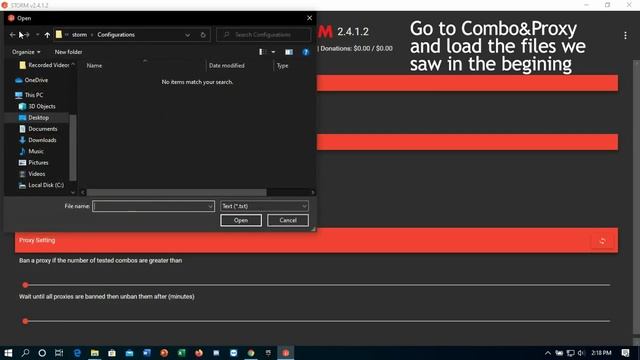Screen dimensions: 640x360
Task: Cancel the Open dialog
Action: [x=288, y=220]
